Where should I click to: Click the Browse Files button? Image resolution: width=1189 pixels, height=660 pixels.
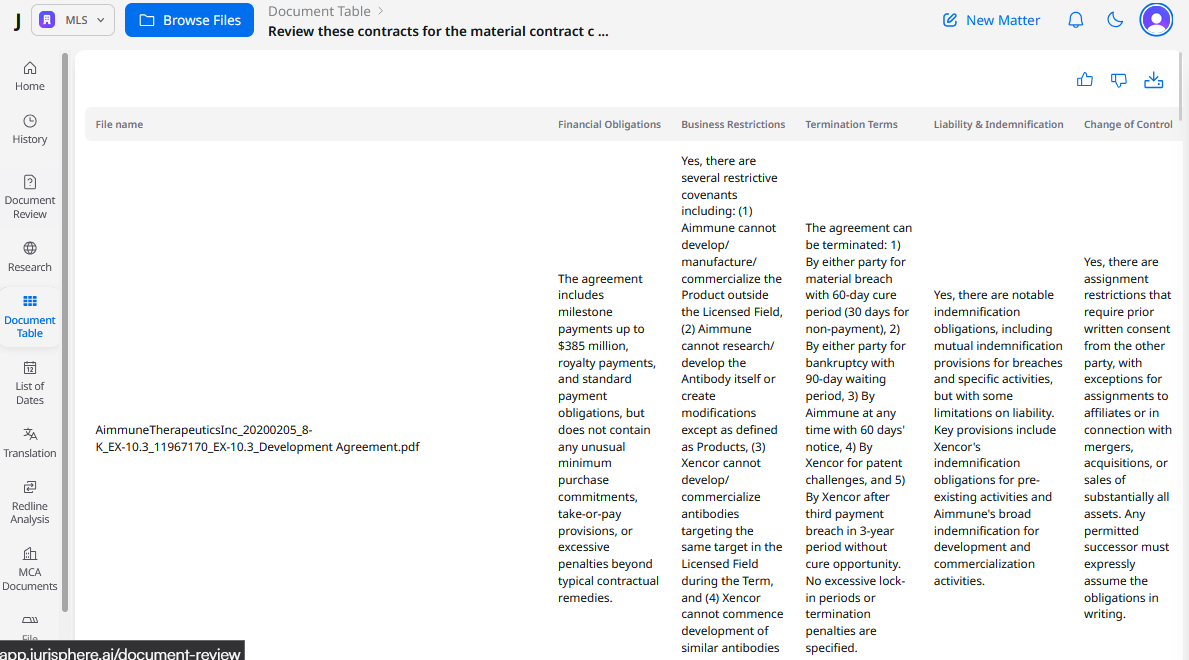(x=189, y=20)
